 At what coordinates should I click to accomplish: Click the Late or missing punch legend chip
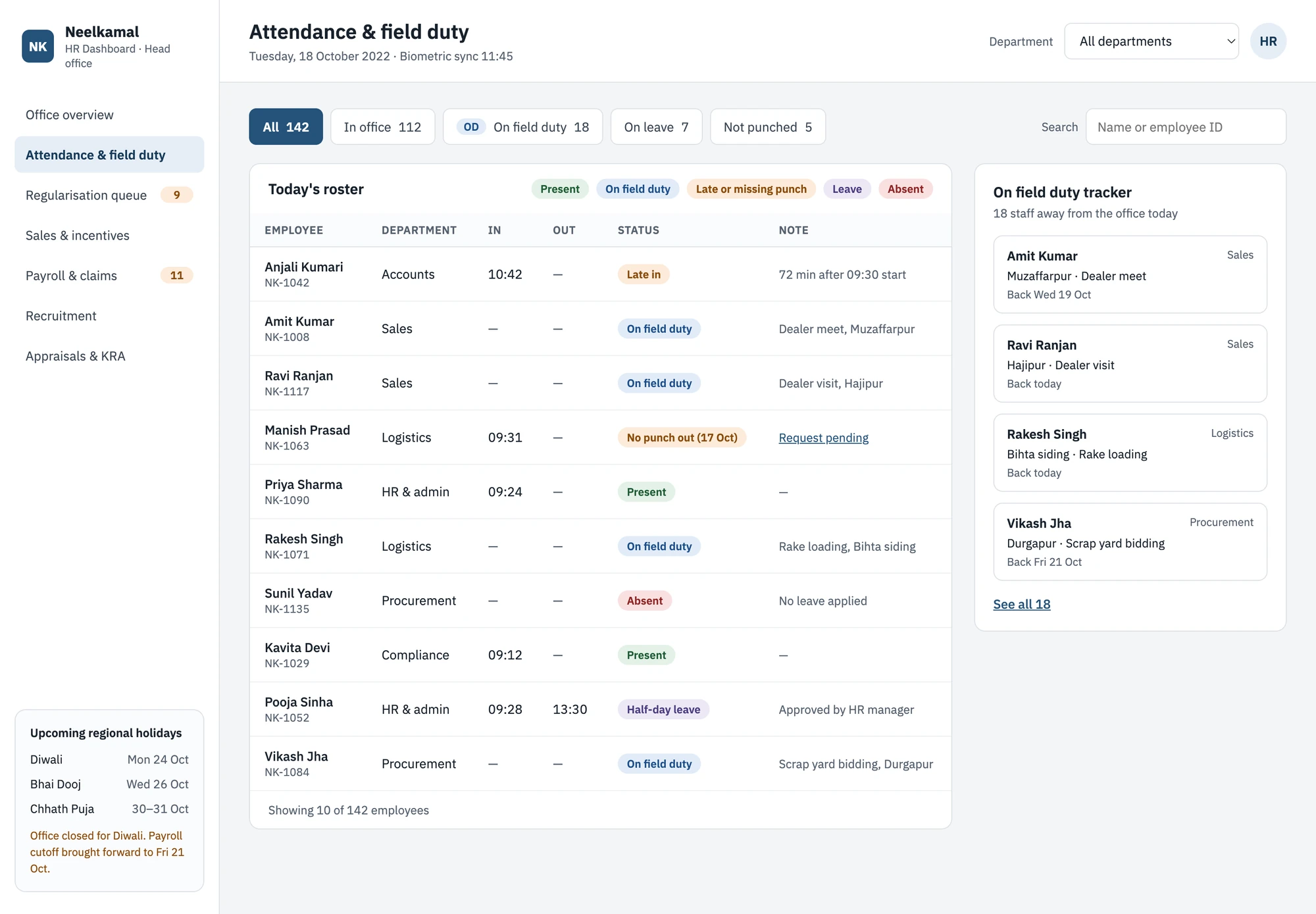point(751,189)
